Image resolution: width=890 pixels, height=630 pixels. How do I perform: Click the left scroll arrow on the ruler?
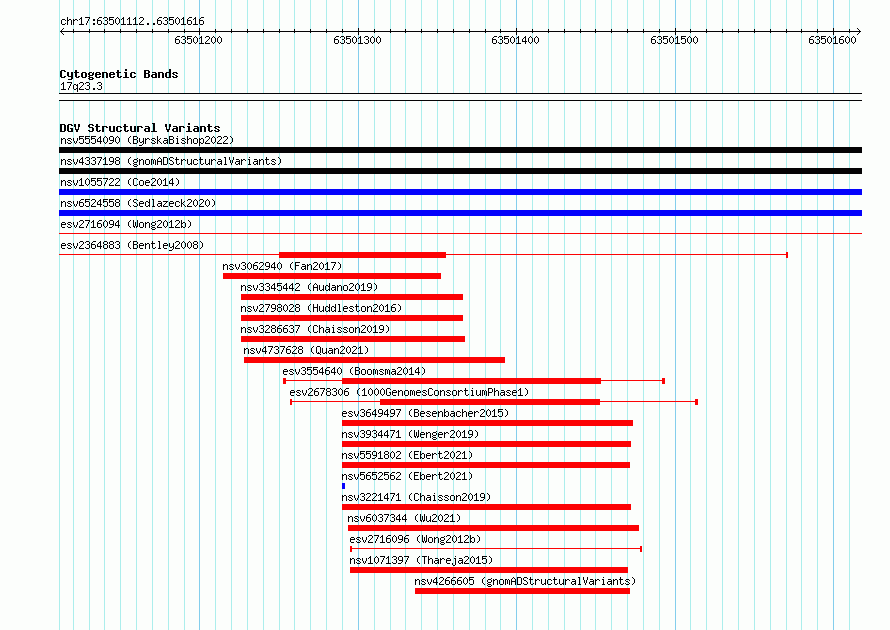pos(62,32)
